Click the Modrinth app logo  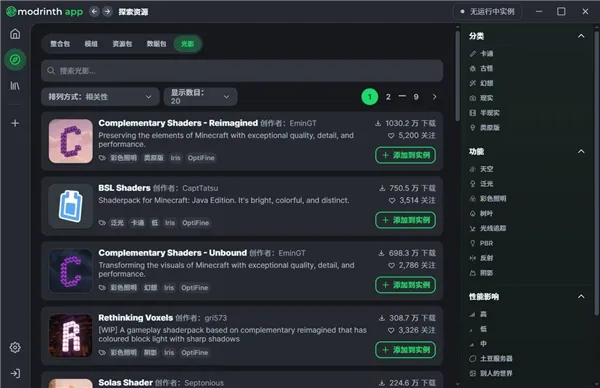click(45, 11)
